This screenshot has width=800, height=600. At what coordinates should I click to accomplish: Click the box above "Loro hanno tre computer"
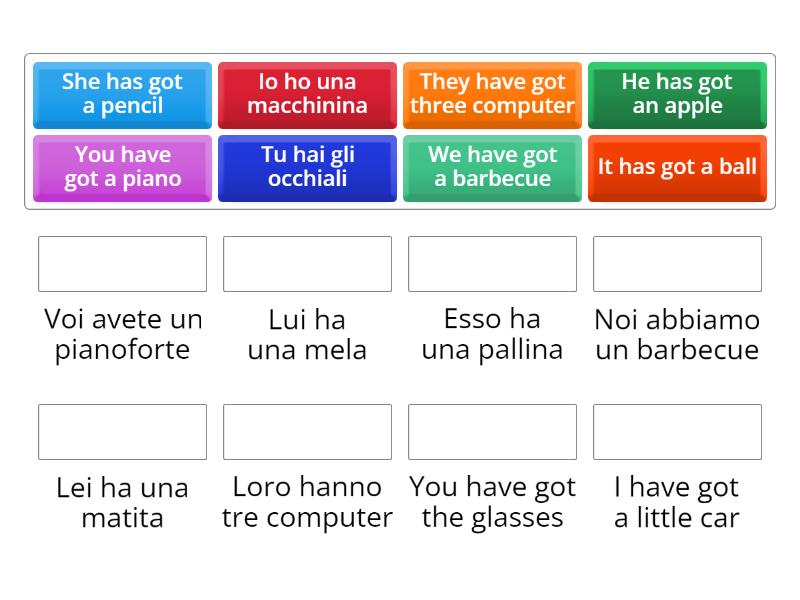[307, 432]
